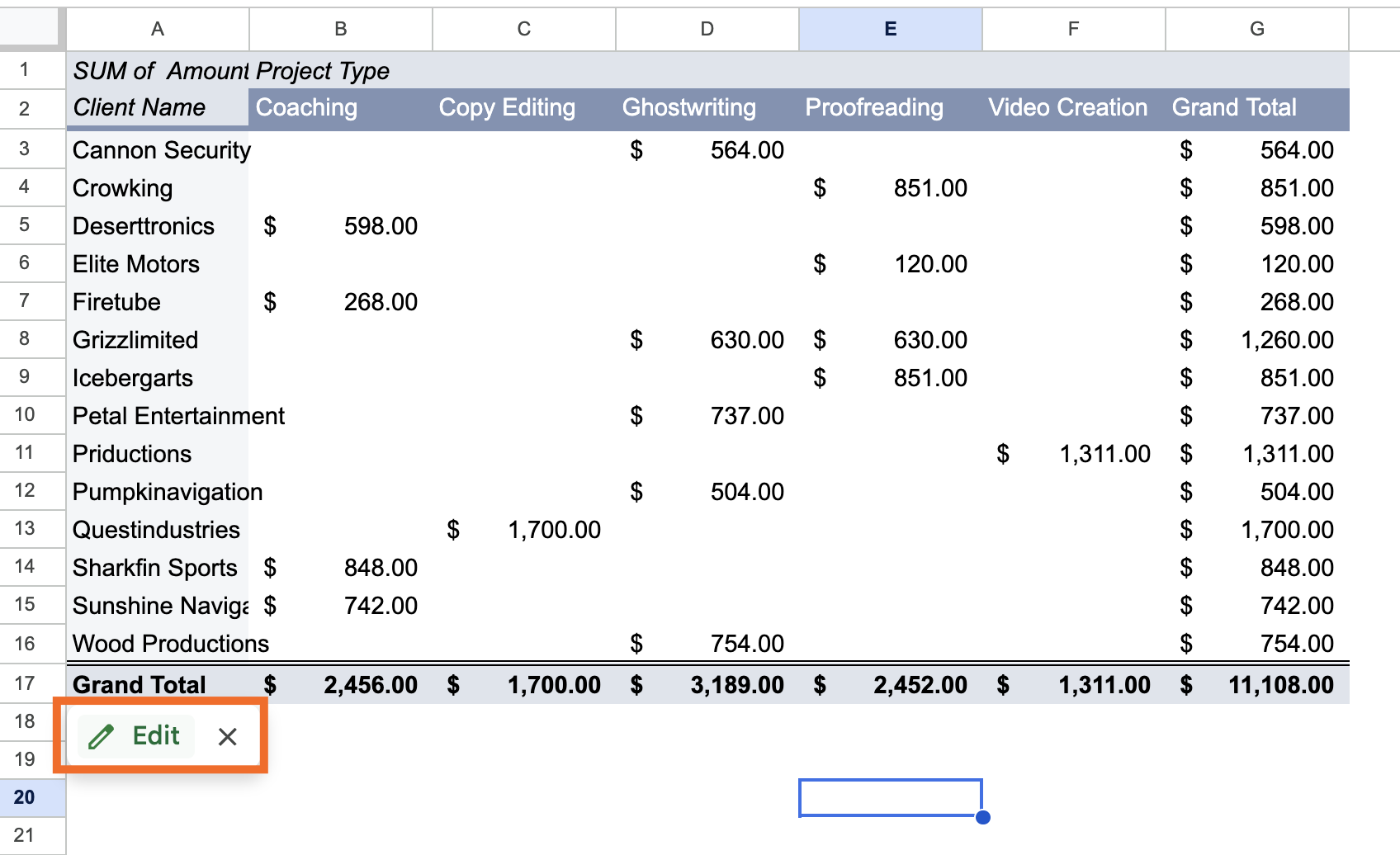Click the 'Petal Entertainment' client cell
The height and width of the screenshot is (855, 1400).
(158, 416)
